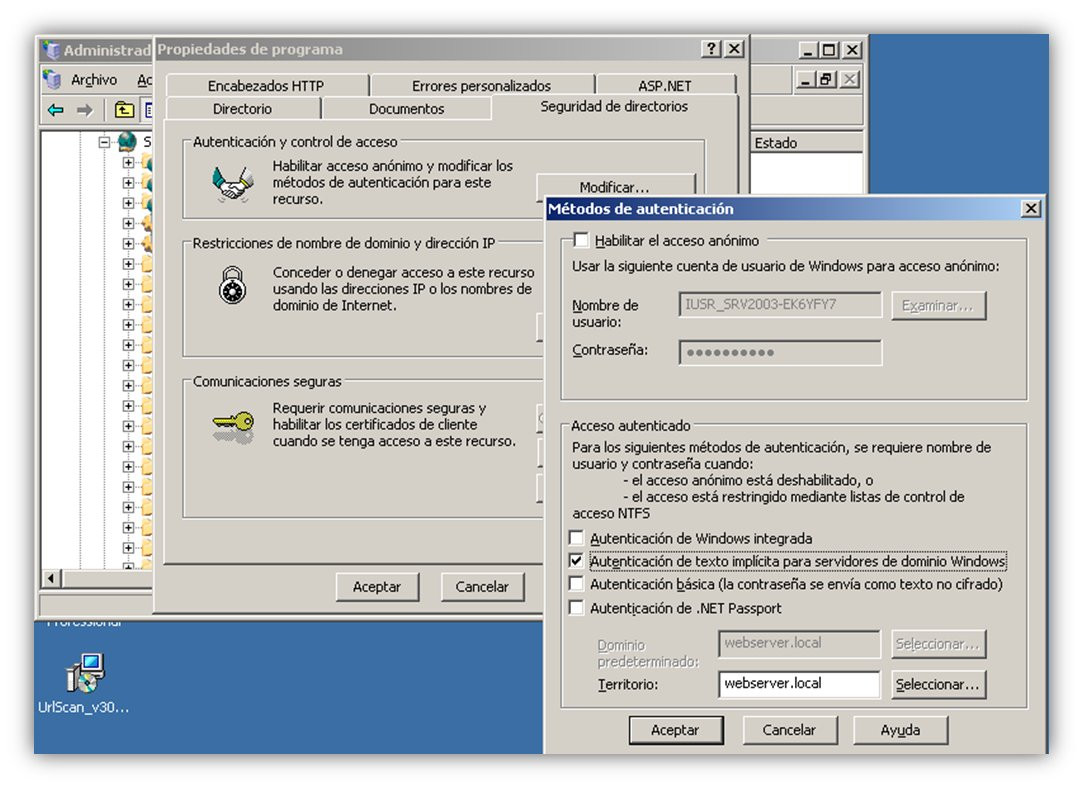Image resolution: width=1083 pixels, height=788 pixels.
Task: Uncheck Autenticación de texto implícita checkbox
Action: tap(576, 560)
